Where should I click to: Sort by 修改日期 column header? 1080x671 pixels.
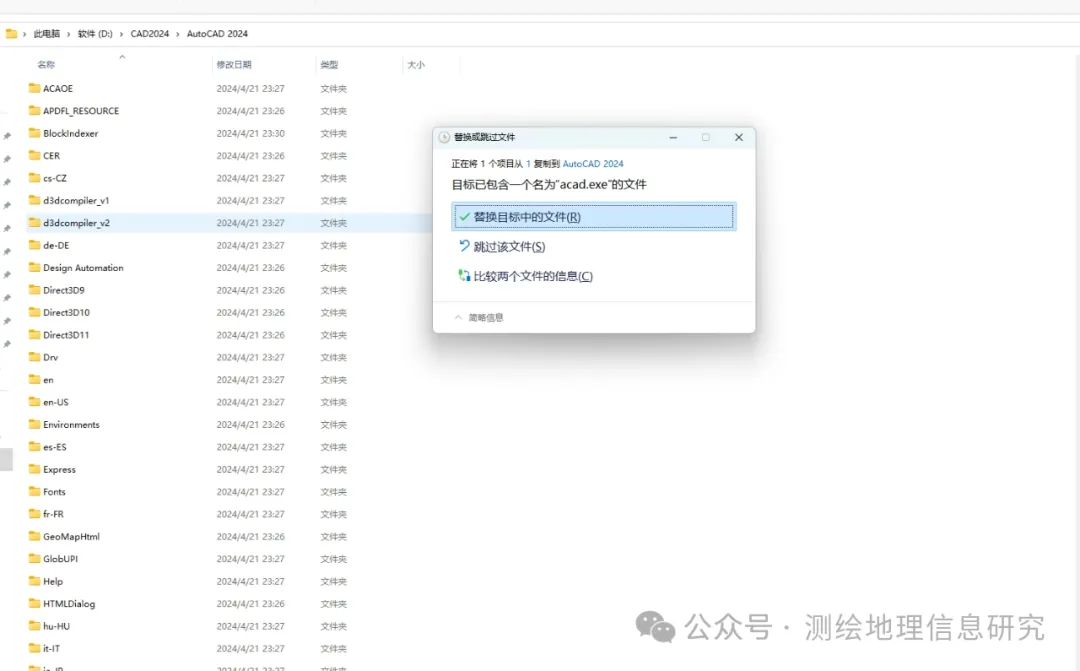coord(234,65)
